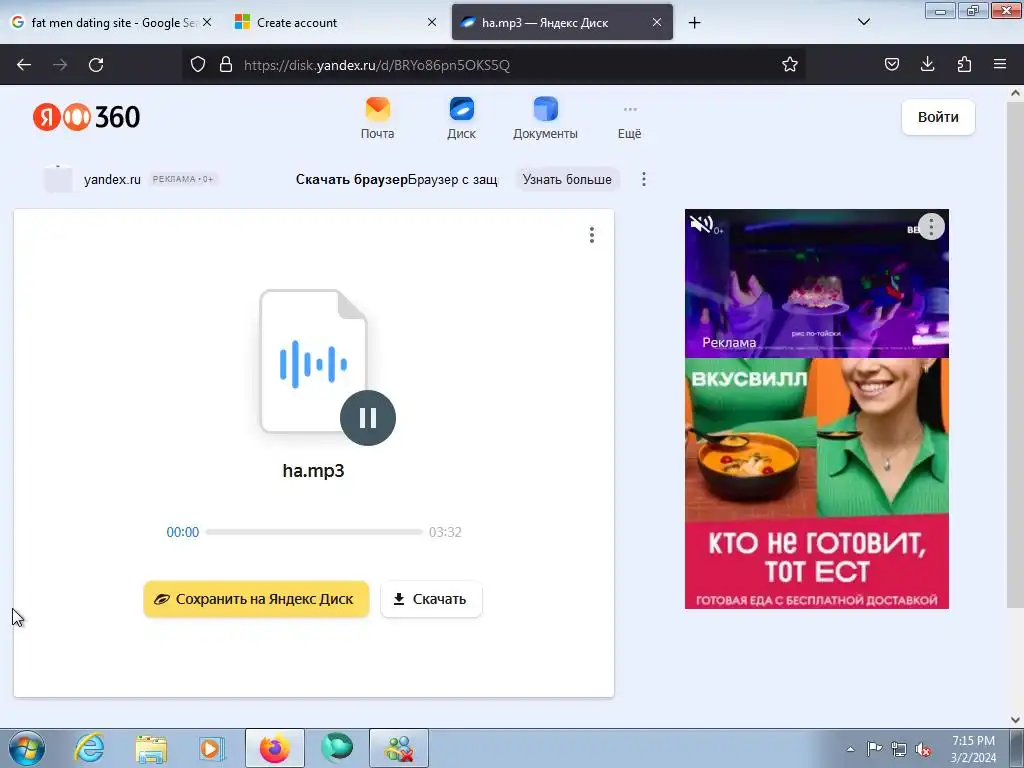Viewport: 1024px width, 768px height.
Task: Open the users app with red X in taskbar
Action: click(399, 748)
